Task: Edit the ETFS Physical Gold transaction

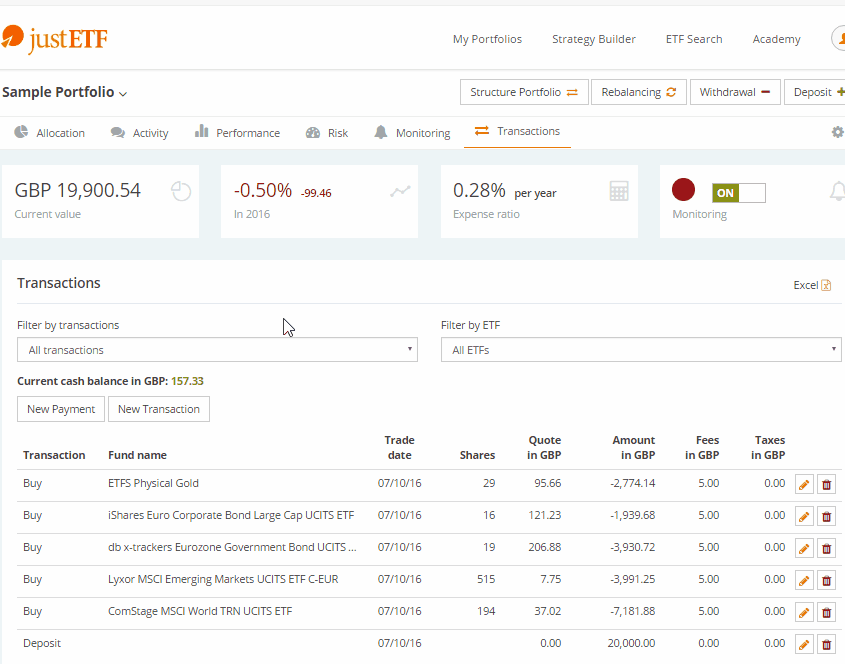Action: point(803,485)
